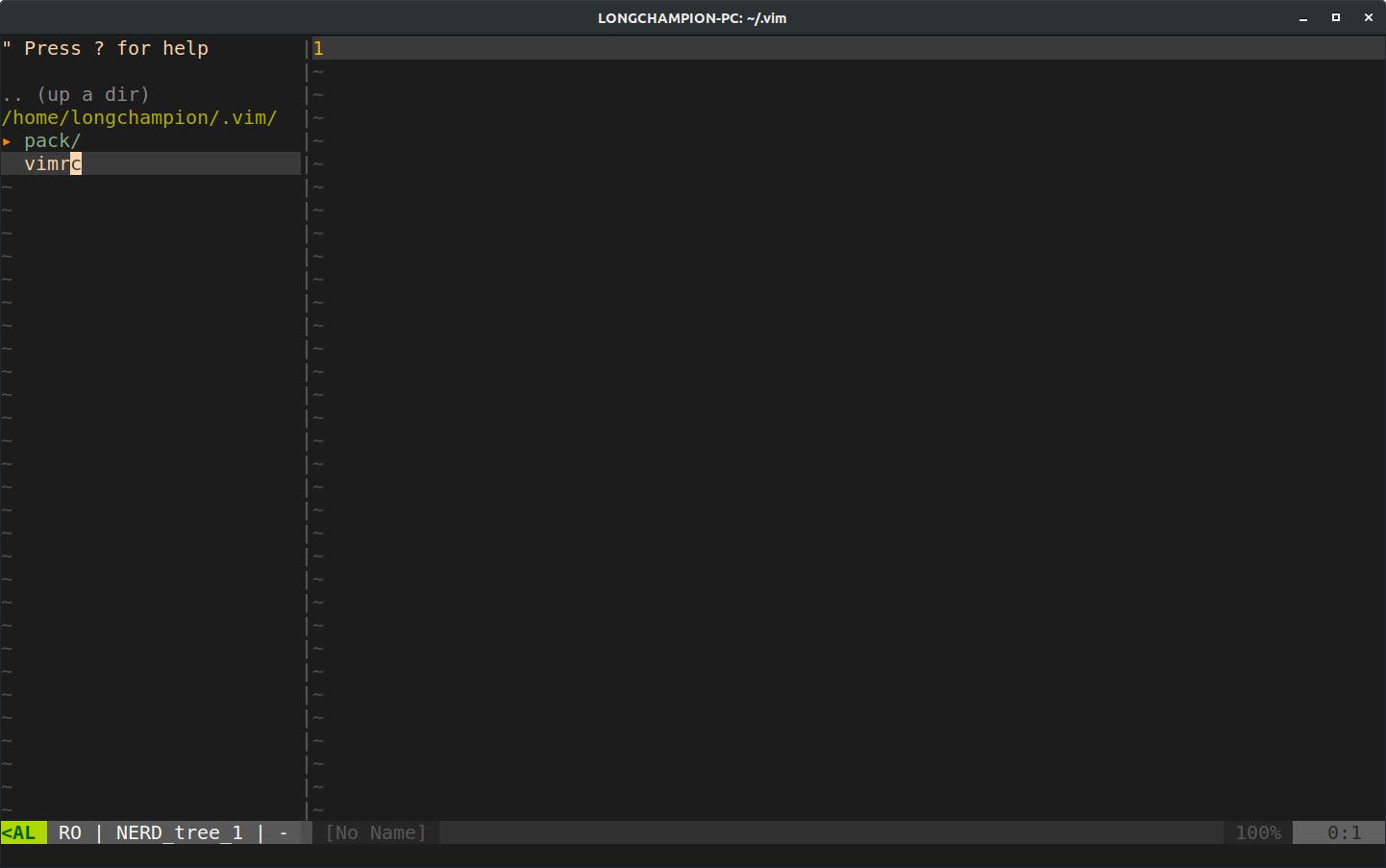1386x868 pixels.
Task: Click the NERD_tree_1 buffer name
Action: click(178, 832)
